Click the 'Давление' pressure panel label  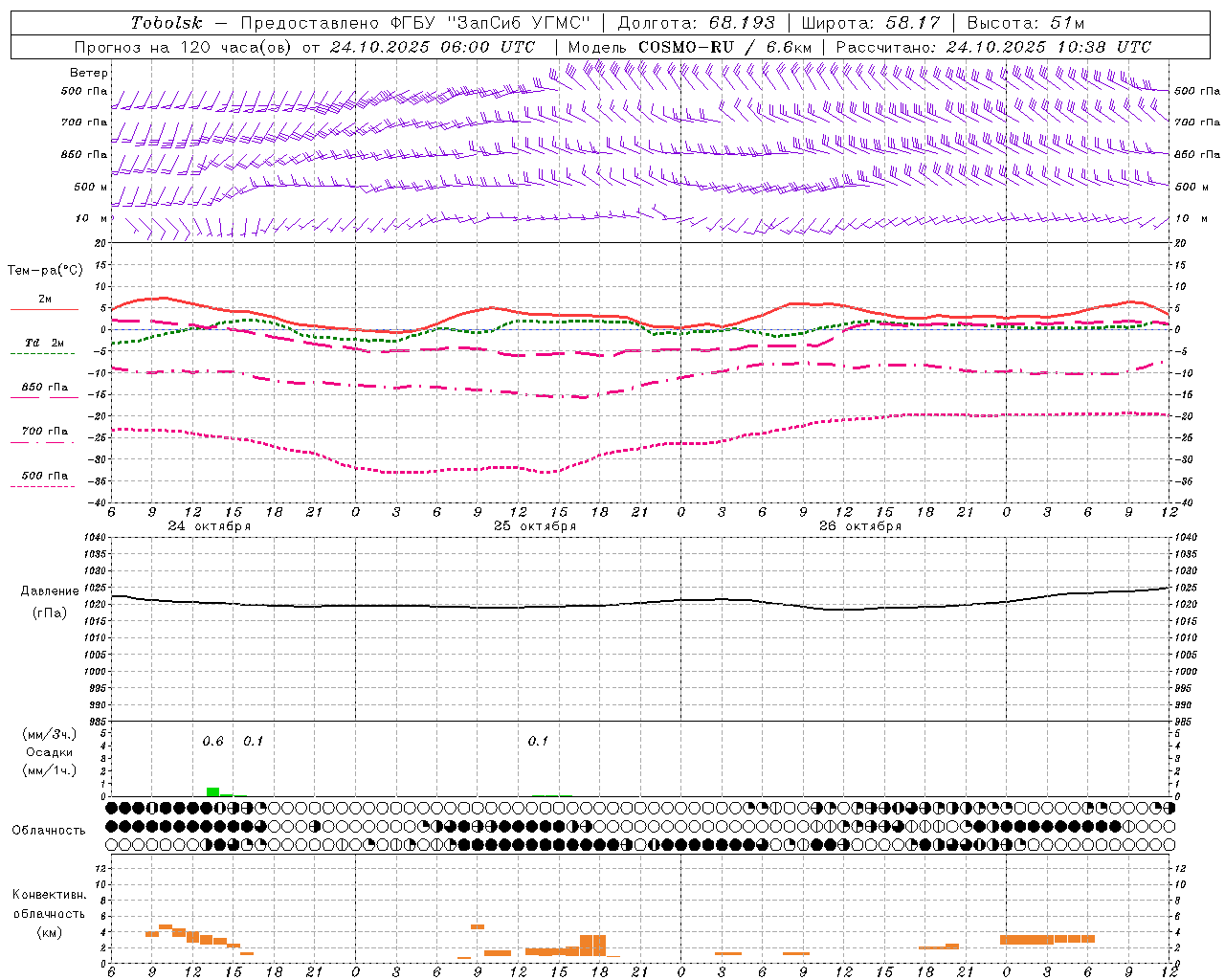click(50, 591)
